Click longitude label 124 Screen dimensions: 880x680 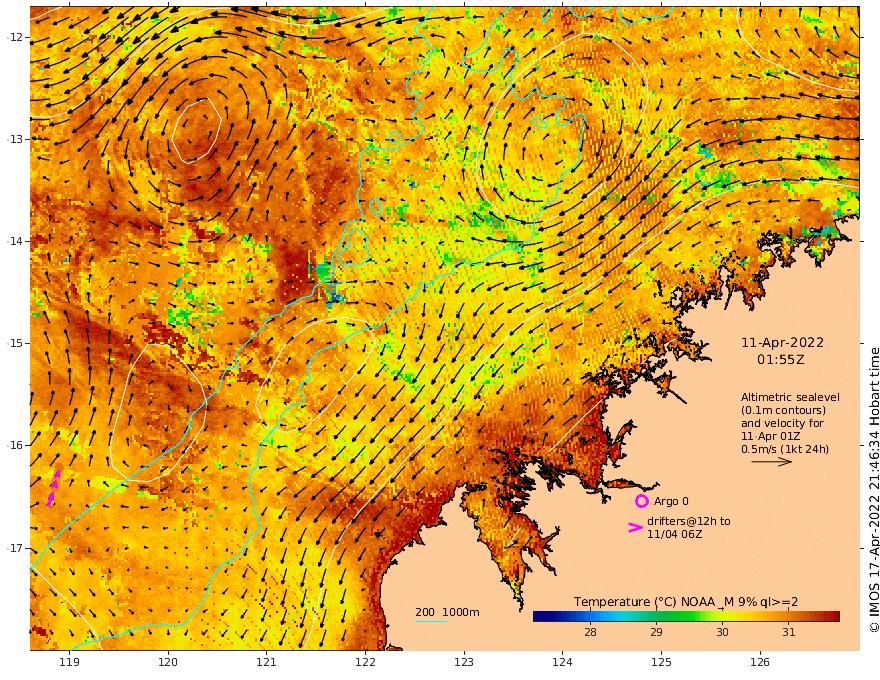[x=563, y=662]
